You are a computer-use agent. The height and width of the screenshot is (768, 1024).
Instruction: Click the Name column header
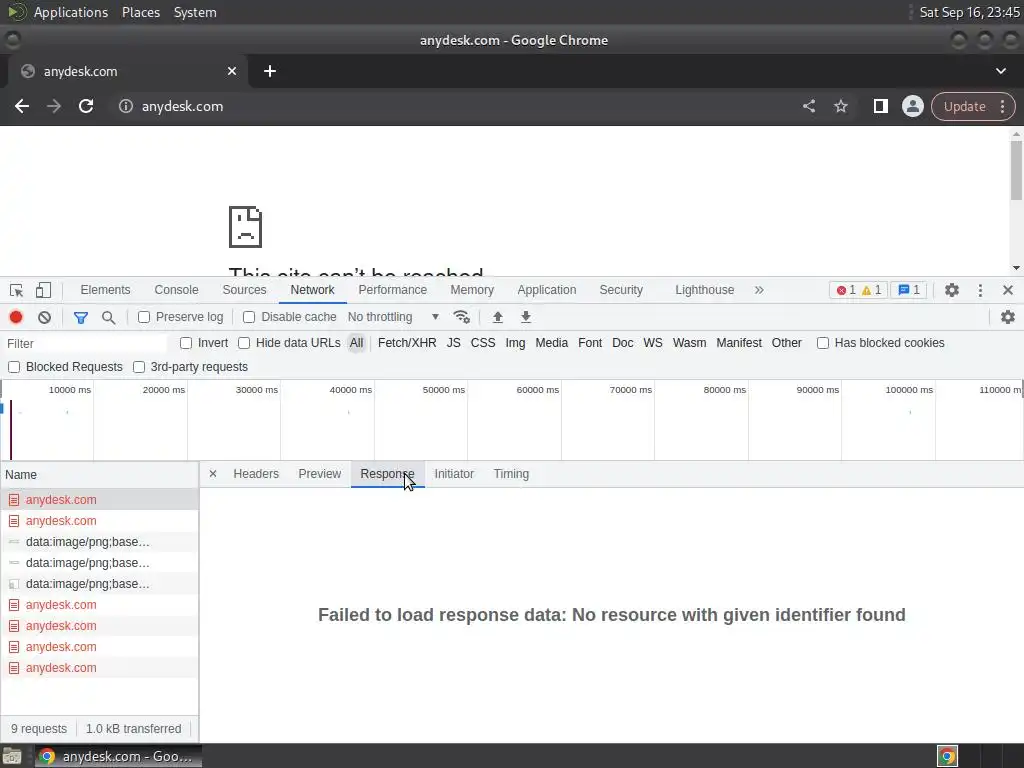tap(99, 475)
